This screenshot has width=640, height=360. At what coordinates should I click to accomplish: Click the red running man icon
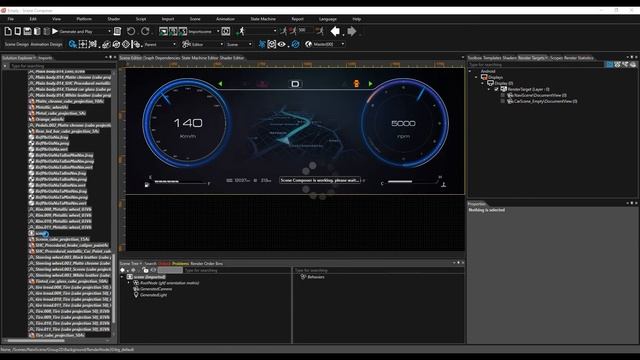coord(293,31)
